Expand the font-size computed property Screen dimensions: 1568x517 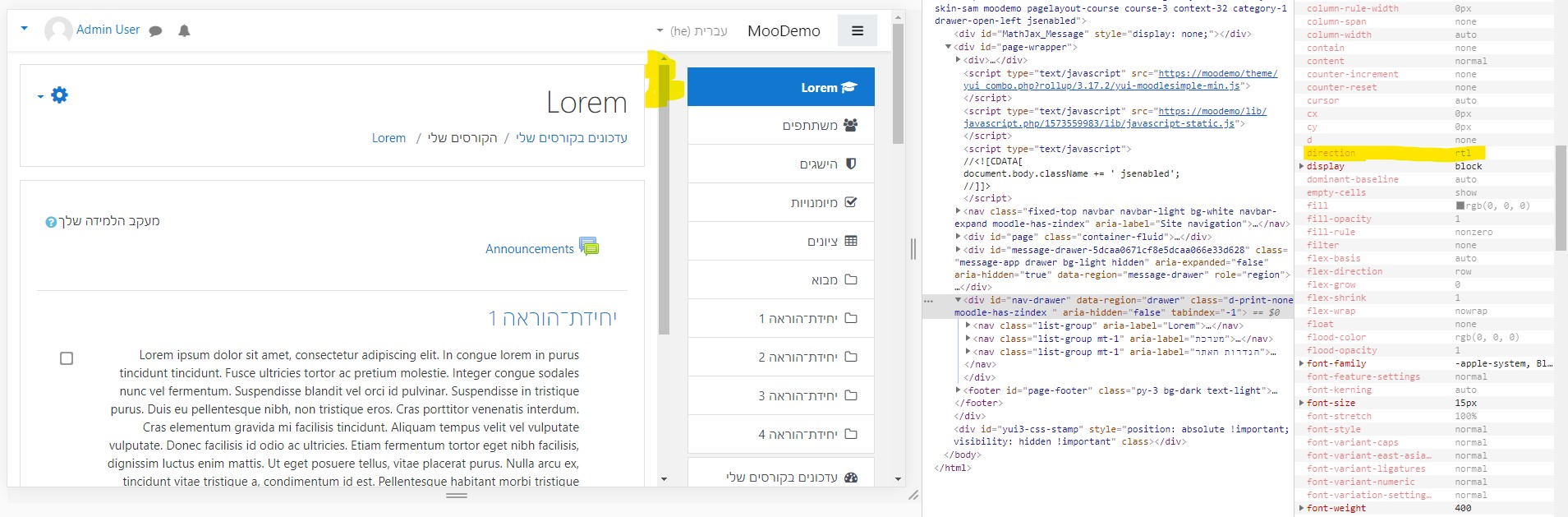click(1301, 403)
